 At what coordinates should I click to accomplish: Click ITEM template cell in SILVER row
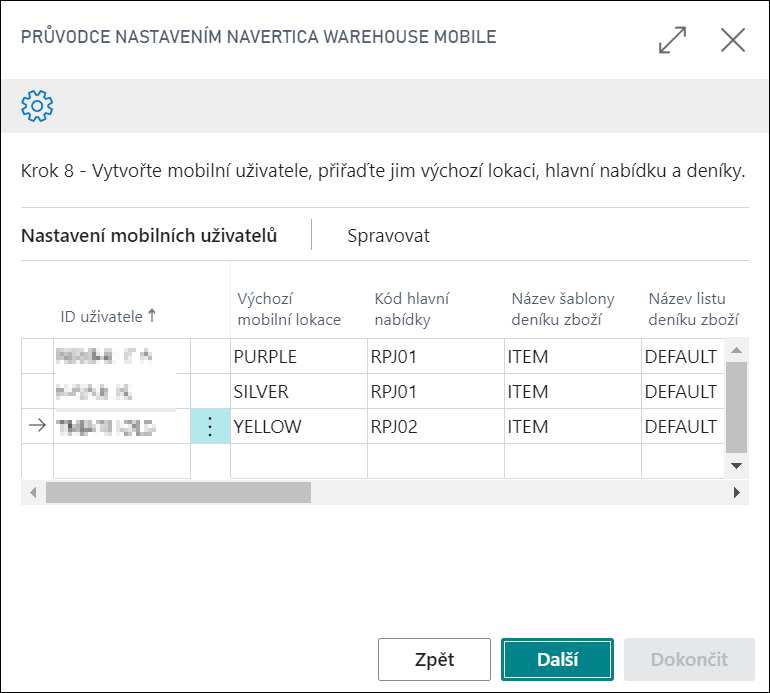(x=573, y=391)
